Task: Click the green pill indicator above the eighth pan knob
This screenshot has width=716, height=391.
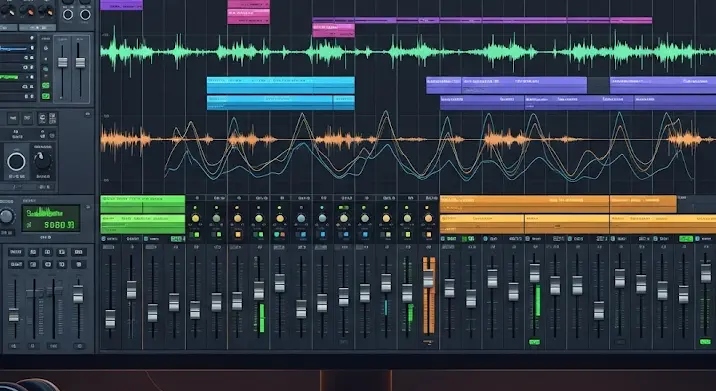Action: 343,208
